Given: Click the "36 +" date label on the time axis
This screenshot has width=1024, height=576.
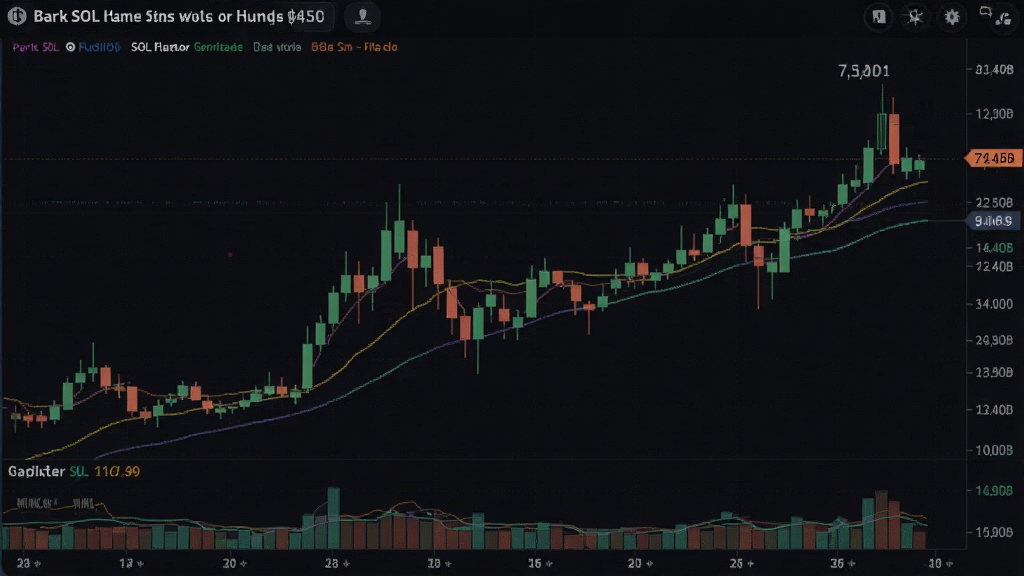Looking at the screenshot, I should click(842, 563).
